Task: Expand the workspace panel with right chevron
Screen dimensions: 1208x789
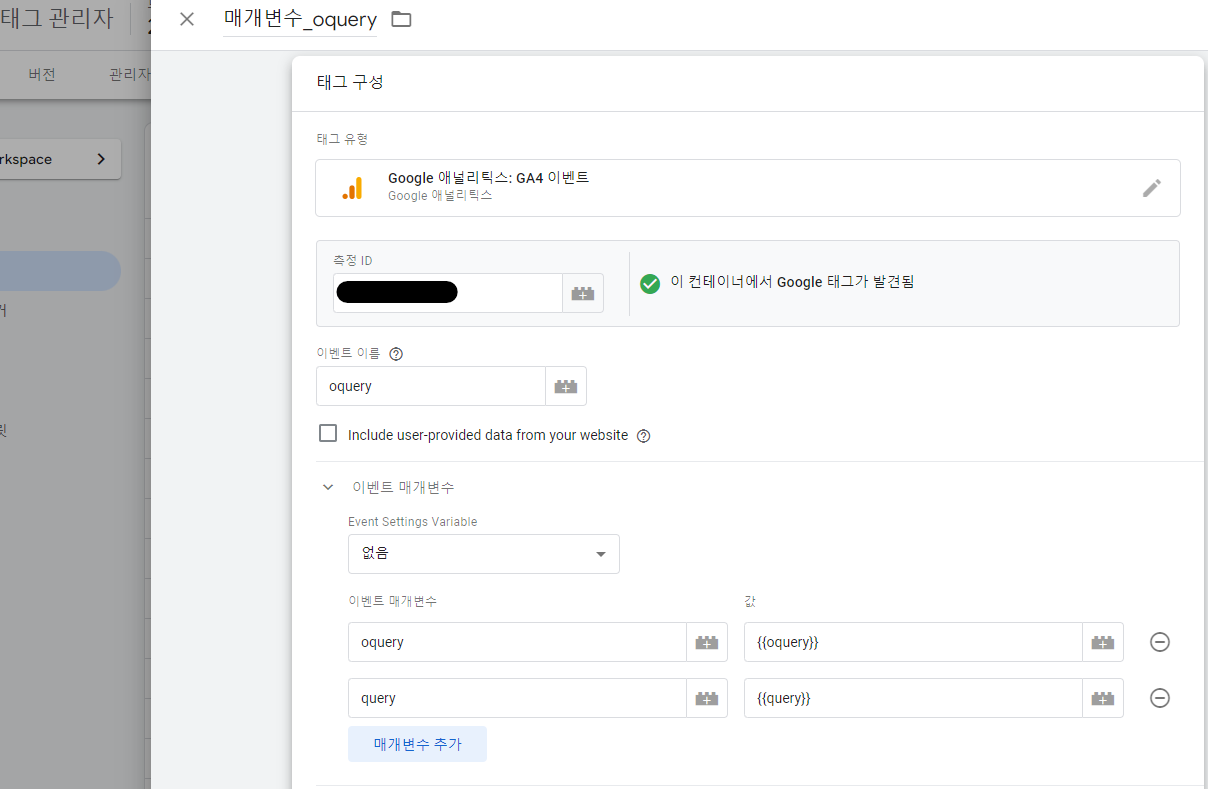Action: [x=100, y=158]
